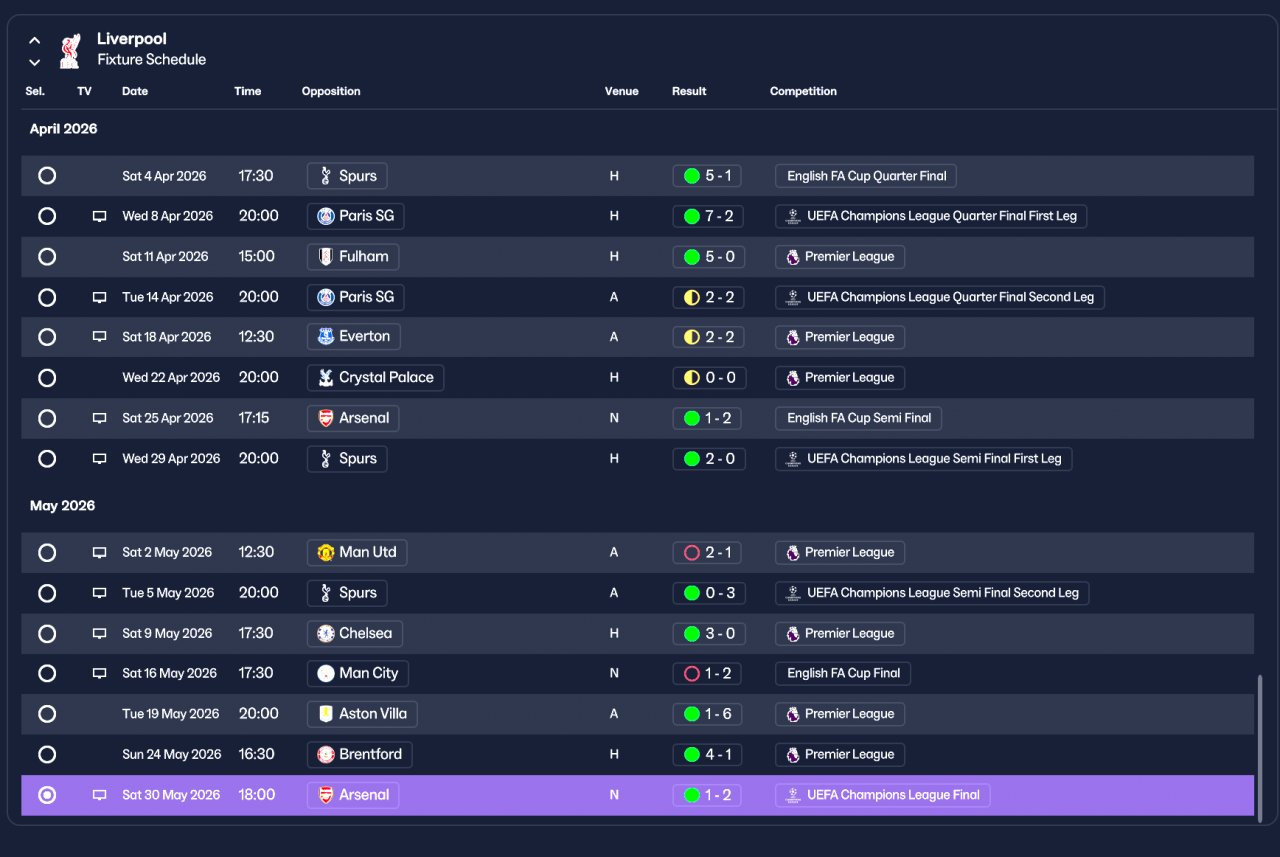
Task: Open the 1 - 6 result against Aston Villa
Action: point(708,714)
